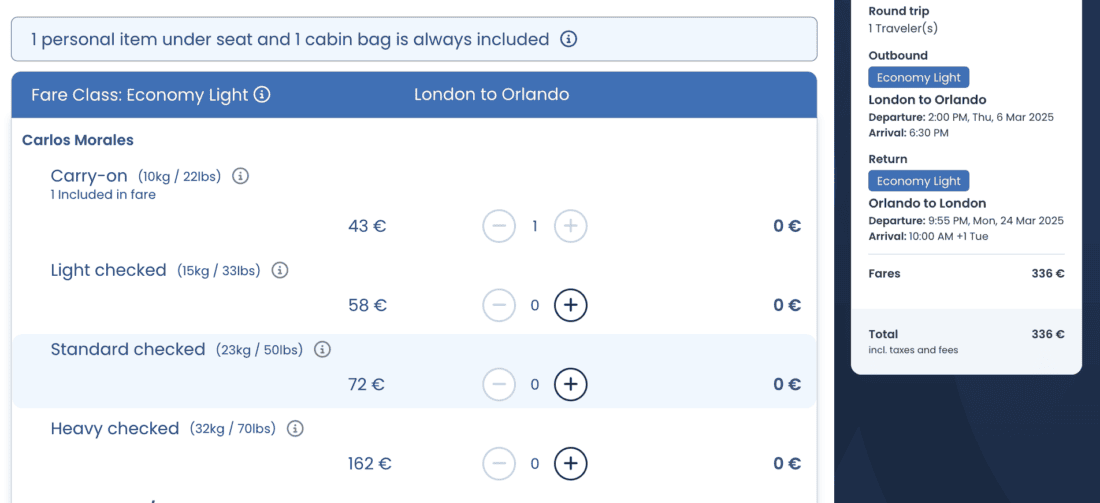The width and height of the screenshot is (1100, 503).
Task: Add one Standard checked bag
Action: pos(570,384)
